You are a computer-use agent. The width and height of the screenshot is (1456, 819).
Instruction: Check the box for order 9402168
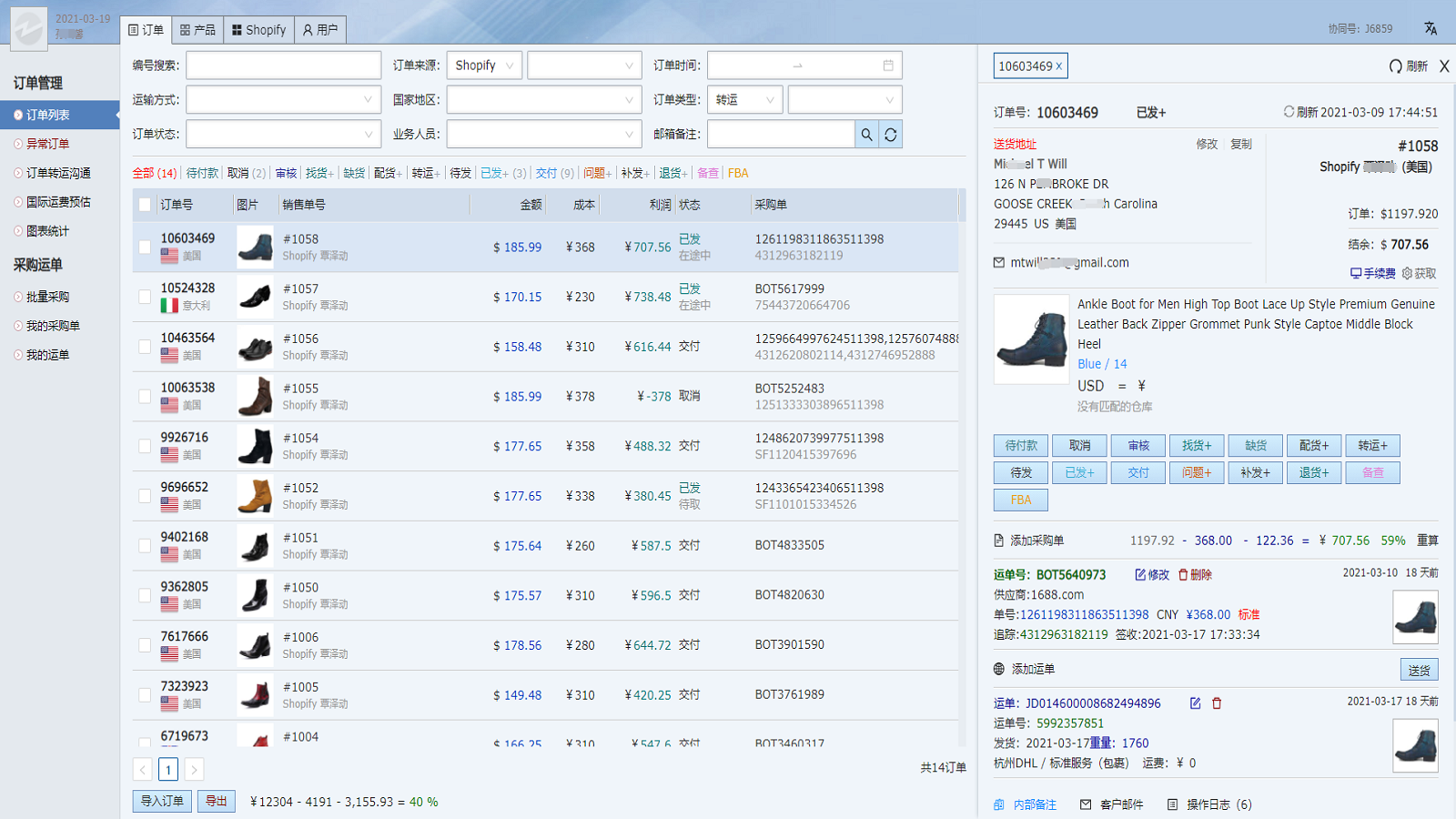(145, 546)
